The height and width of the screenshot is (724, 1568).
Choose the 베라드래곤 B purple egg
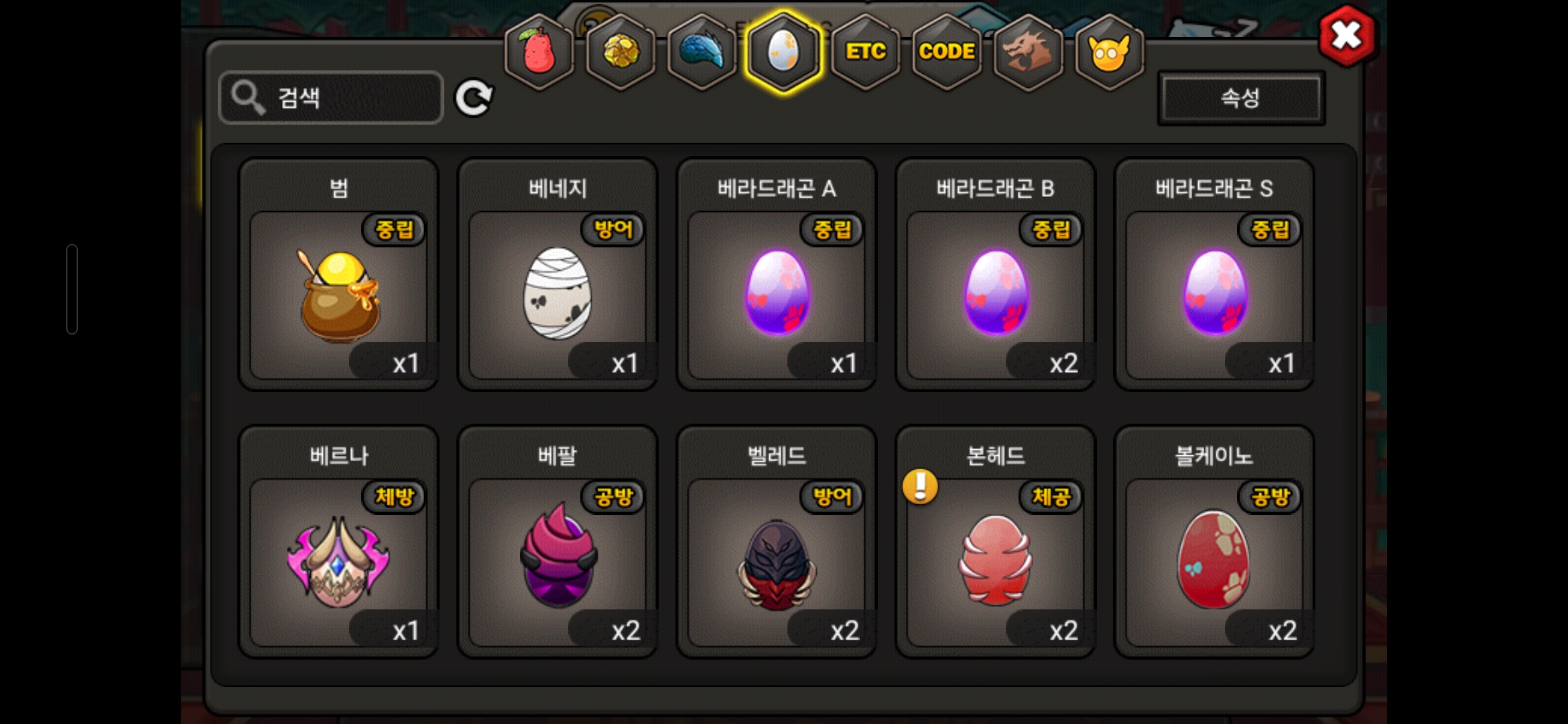tap(996, 275)
